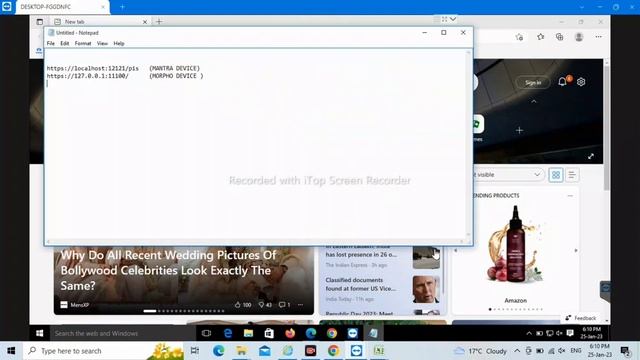
Task: Click the 127.0.0.1:11100 URL line in Notepad
Action: (87, 76)
